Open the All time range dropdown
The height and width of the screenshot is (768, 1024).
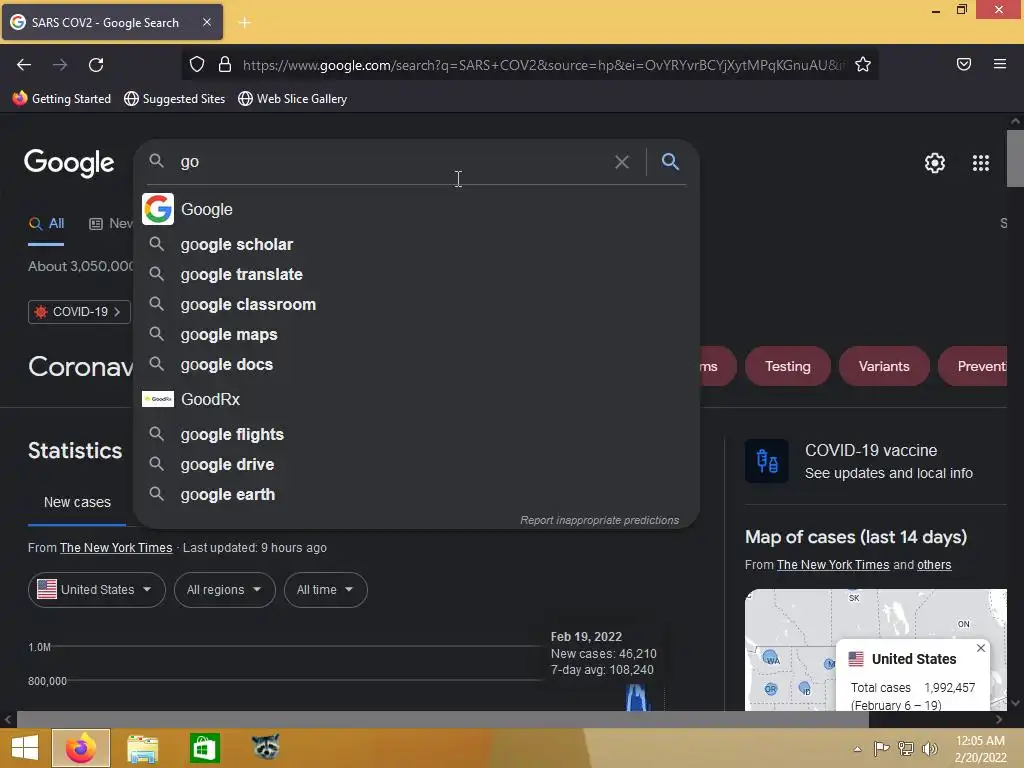click(326, 590)
